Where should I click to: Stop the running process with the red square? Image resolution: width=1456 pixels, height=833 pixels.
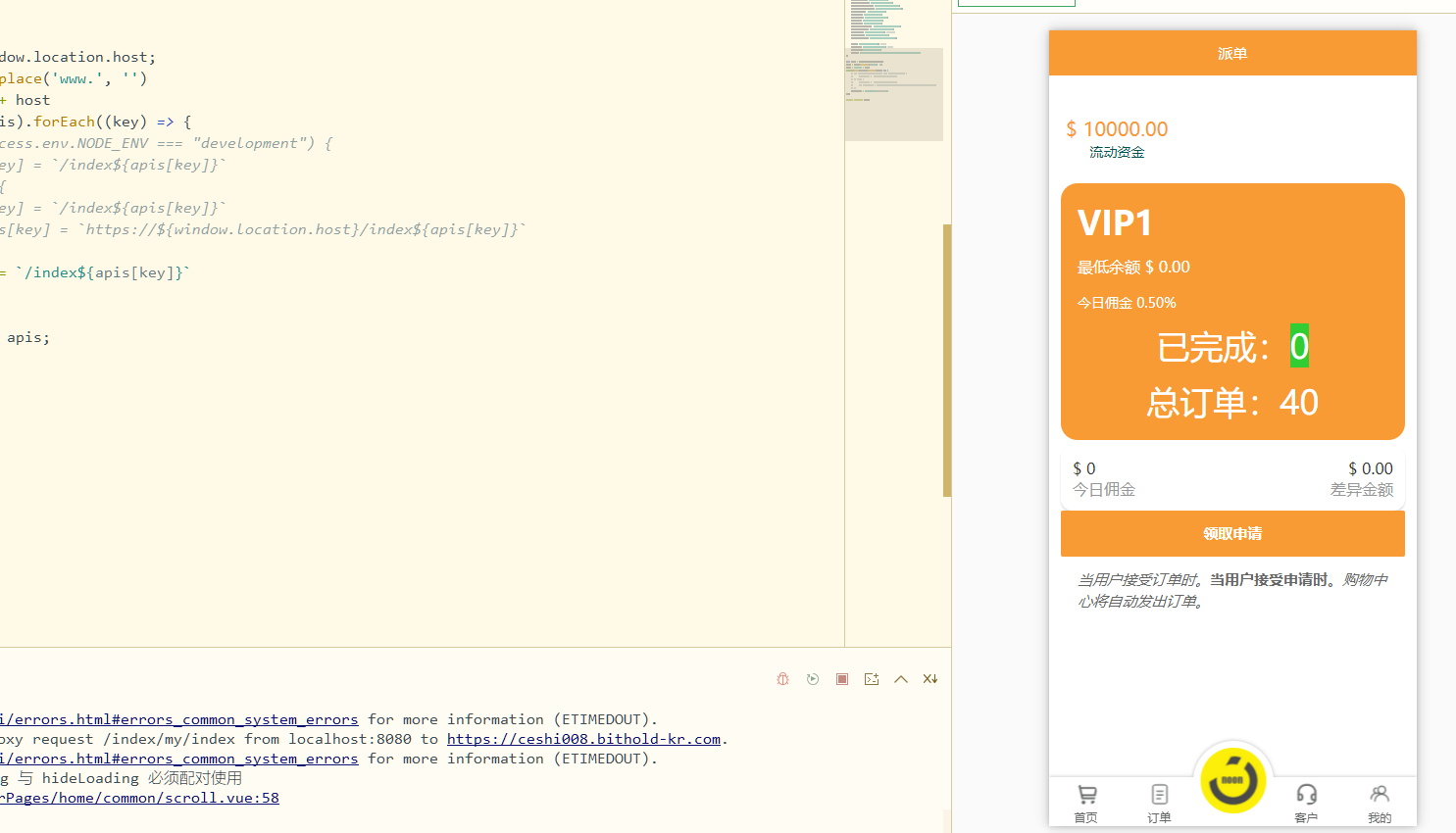(x=842, y=679)
